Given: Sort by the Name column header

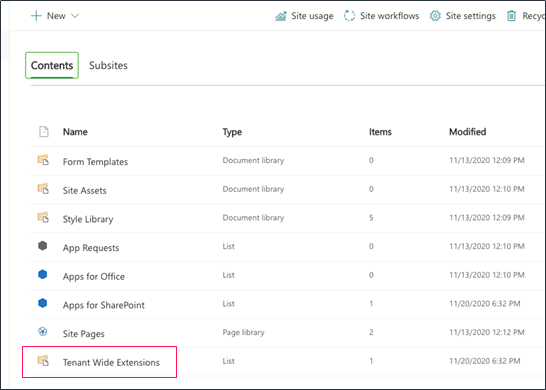Looking at the screenshot, I should [75, 132].
